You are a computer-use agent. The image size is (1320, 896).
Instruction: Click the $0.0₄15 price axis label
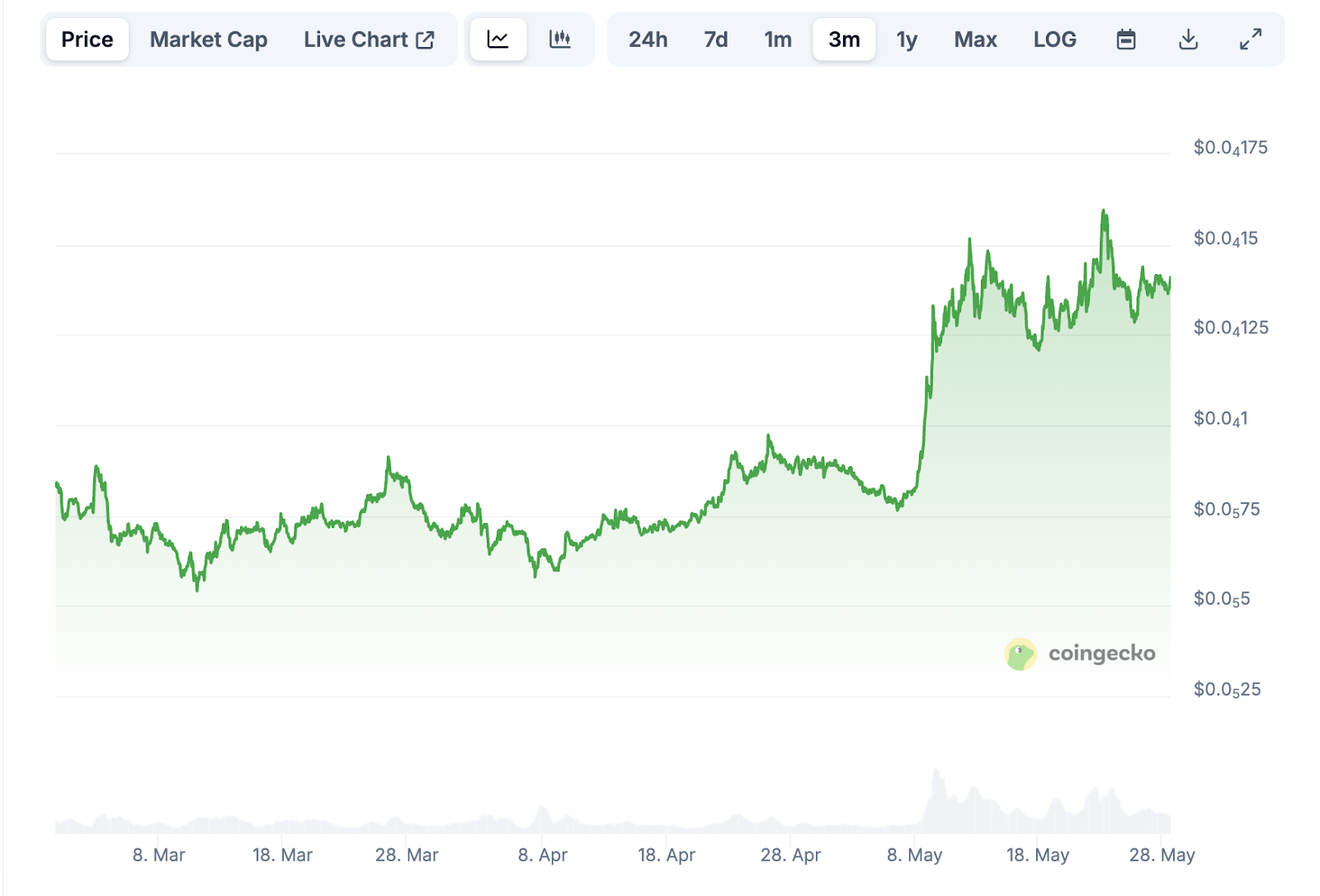click(1225, 239)
